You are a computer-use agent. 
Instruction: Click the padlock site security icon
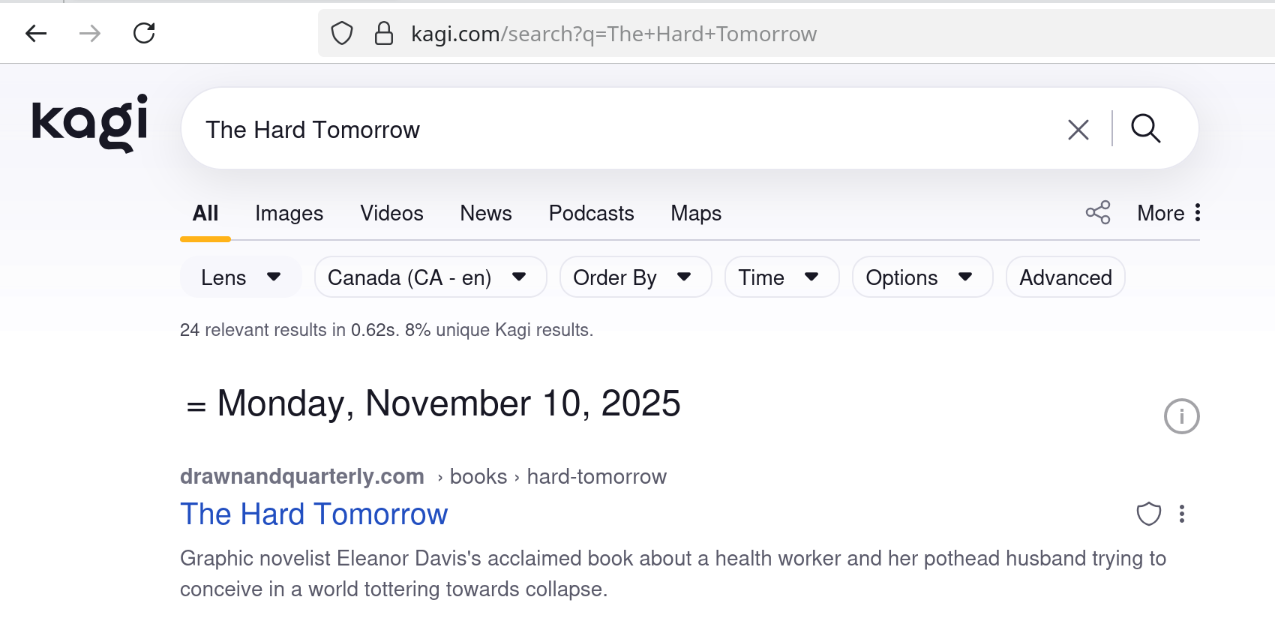point(383,35)
